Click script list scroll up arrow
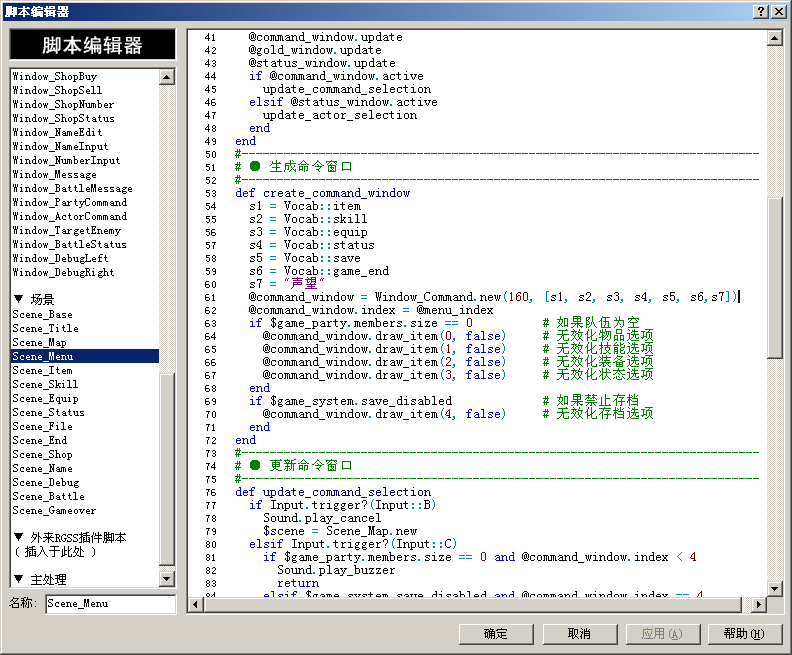The width and height of the screenshot is (792, 655). click(x=167, y=77)
